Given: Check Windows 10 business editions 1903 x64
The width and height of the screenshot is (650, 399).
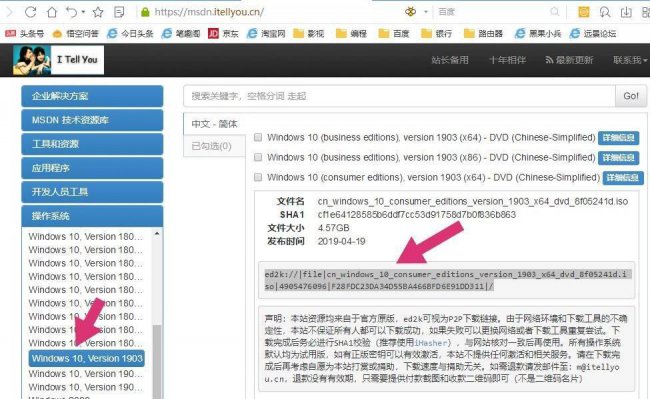Looking at the screenshot, I should [x=258, y=137].
